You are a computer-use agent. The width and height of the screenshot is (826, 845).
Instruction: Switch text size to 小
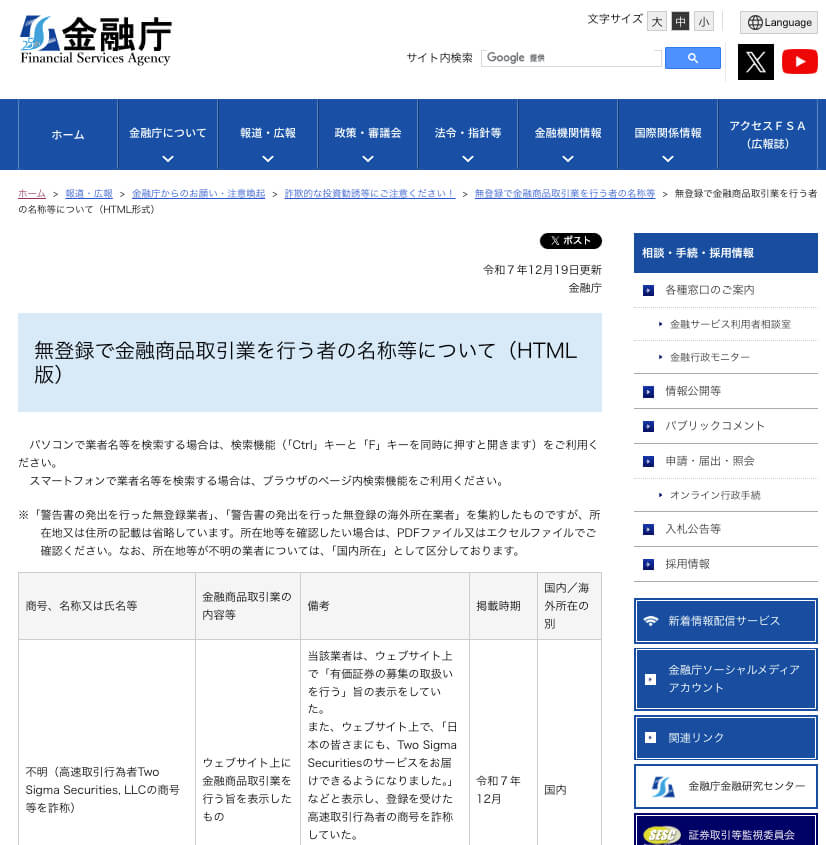703,21
